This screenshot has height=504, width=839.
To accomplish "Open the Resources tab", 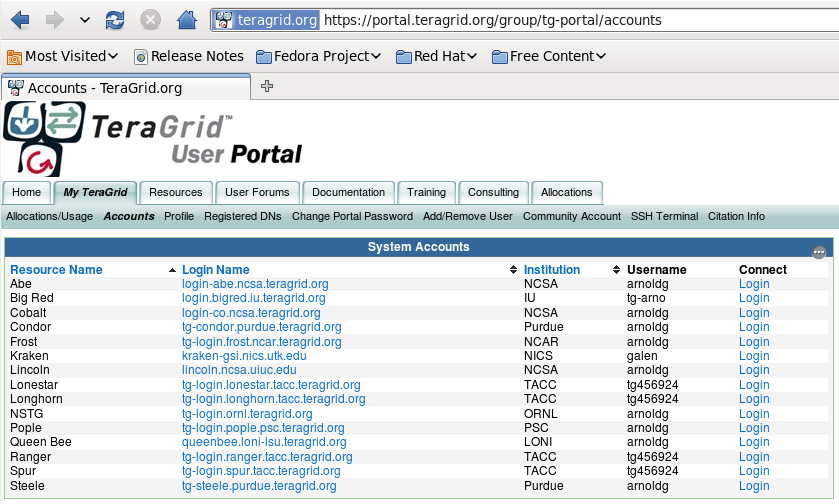I will click(x=176, y=193).
